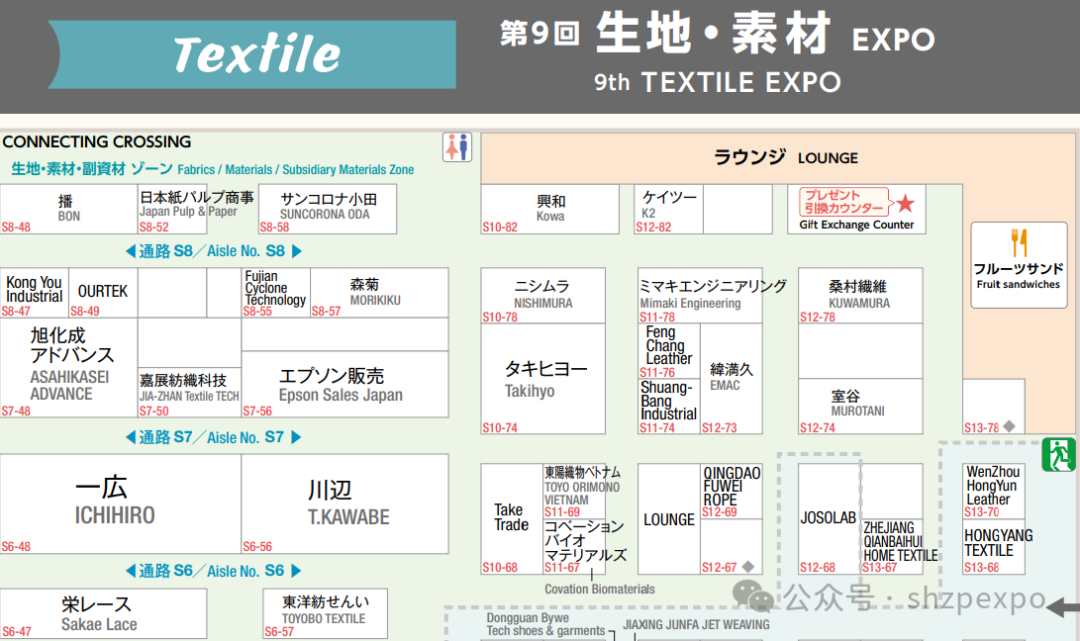Viewport: 1080px width, 641px height.
Task: Click the green emergency exit icon
Action: tap(1059, 454)
